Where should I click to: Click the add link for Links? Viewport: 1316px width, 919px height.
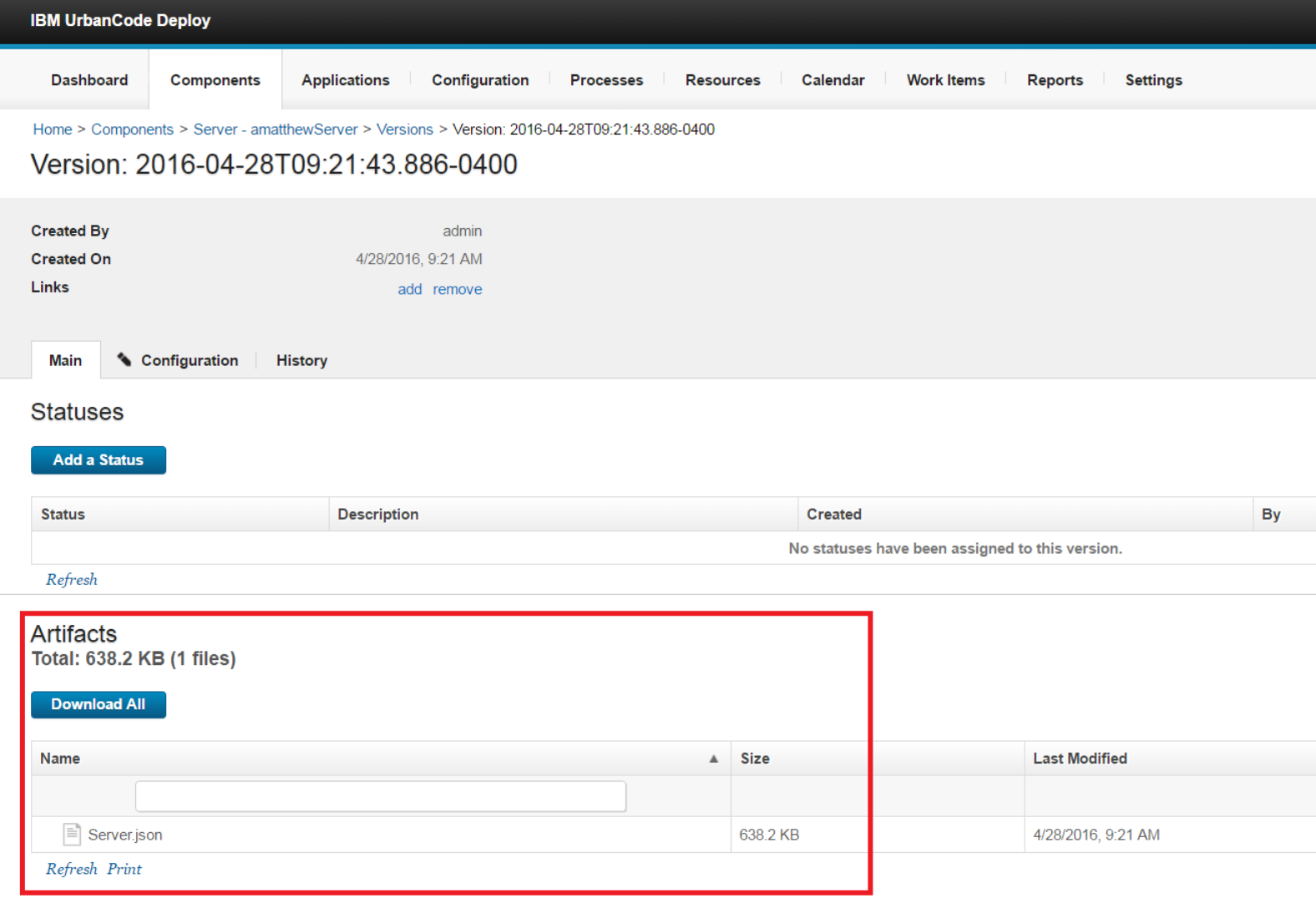(409, 289)
